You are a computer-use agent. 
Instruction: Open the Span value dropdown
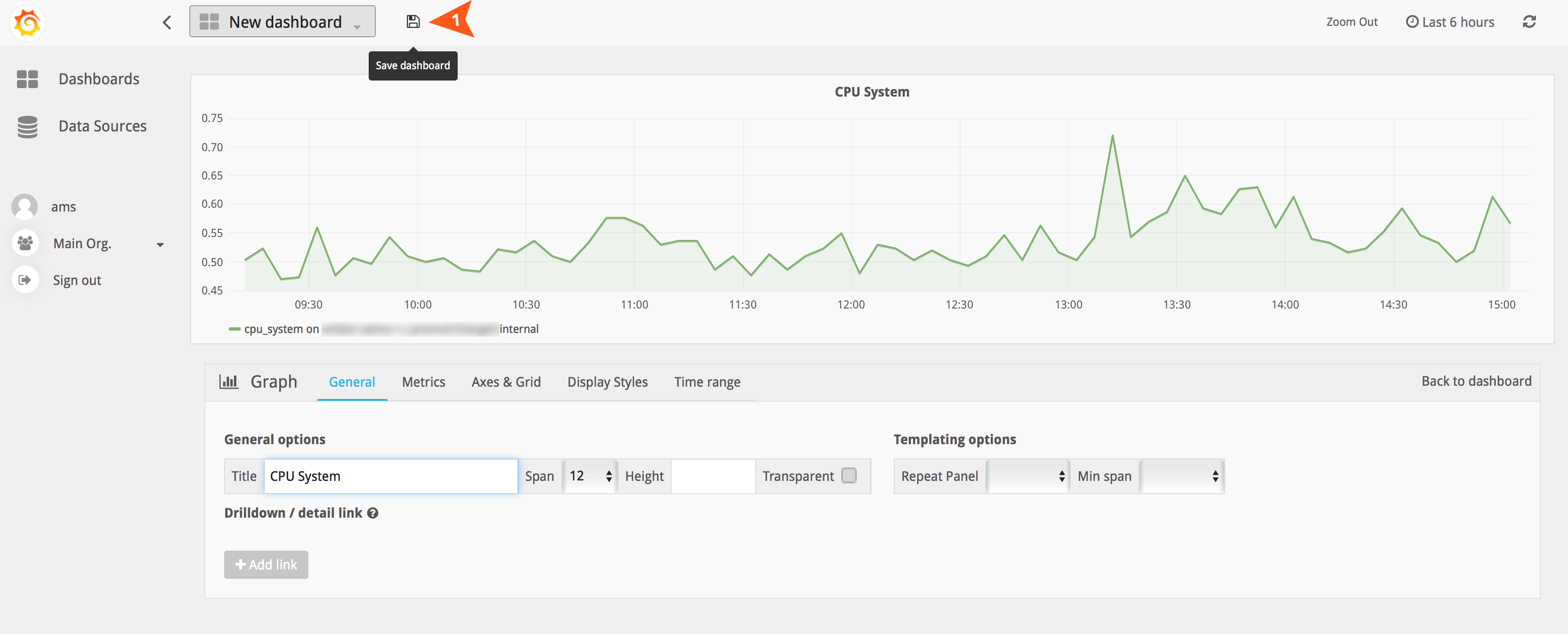[x=589, y=476]
